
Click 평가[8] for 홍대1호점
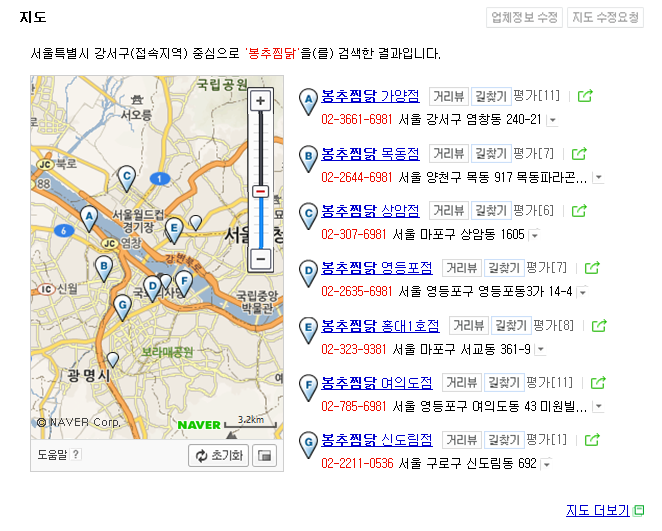coord(553,325)
